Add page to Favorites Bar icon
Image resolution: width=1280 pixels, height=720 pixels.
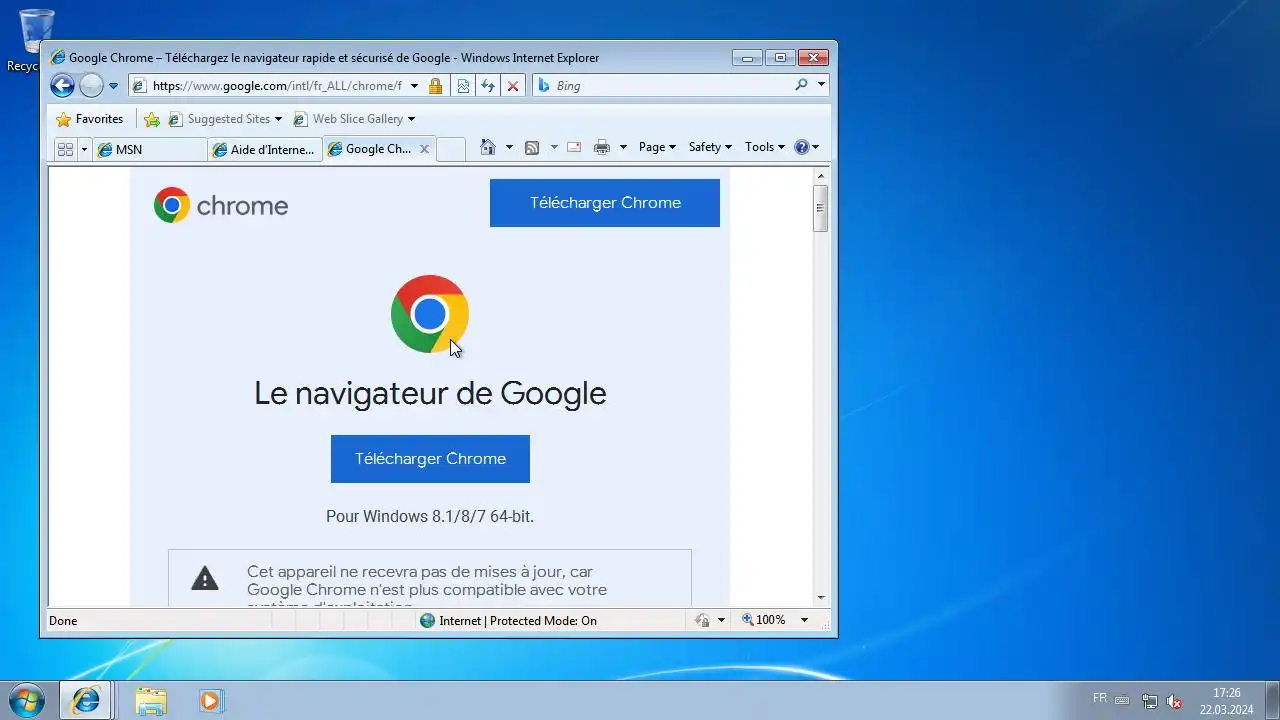[152, 119]
